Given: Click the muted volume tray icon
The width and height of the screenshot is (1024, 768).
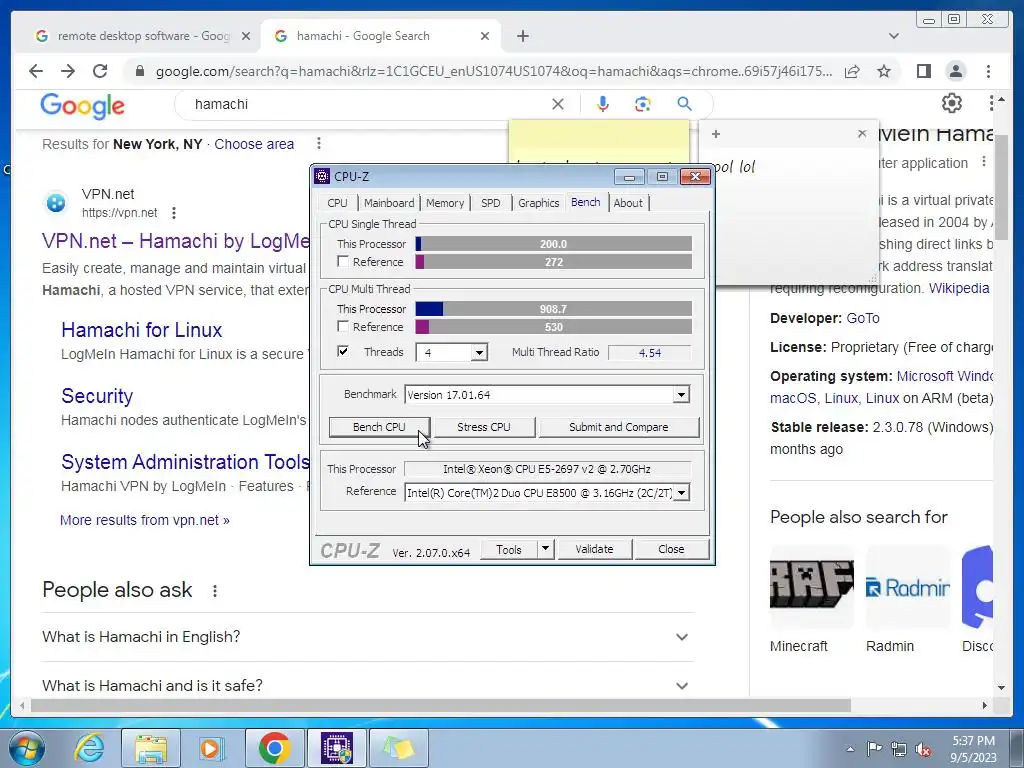Looking at the screenshot, I should coord(923,749).
